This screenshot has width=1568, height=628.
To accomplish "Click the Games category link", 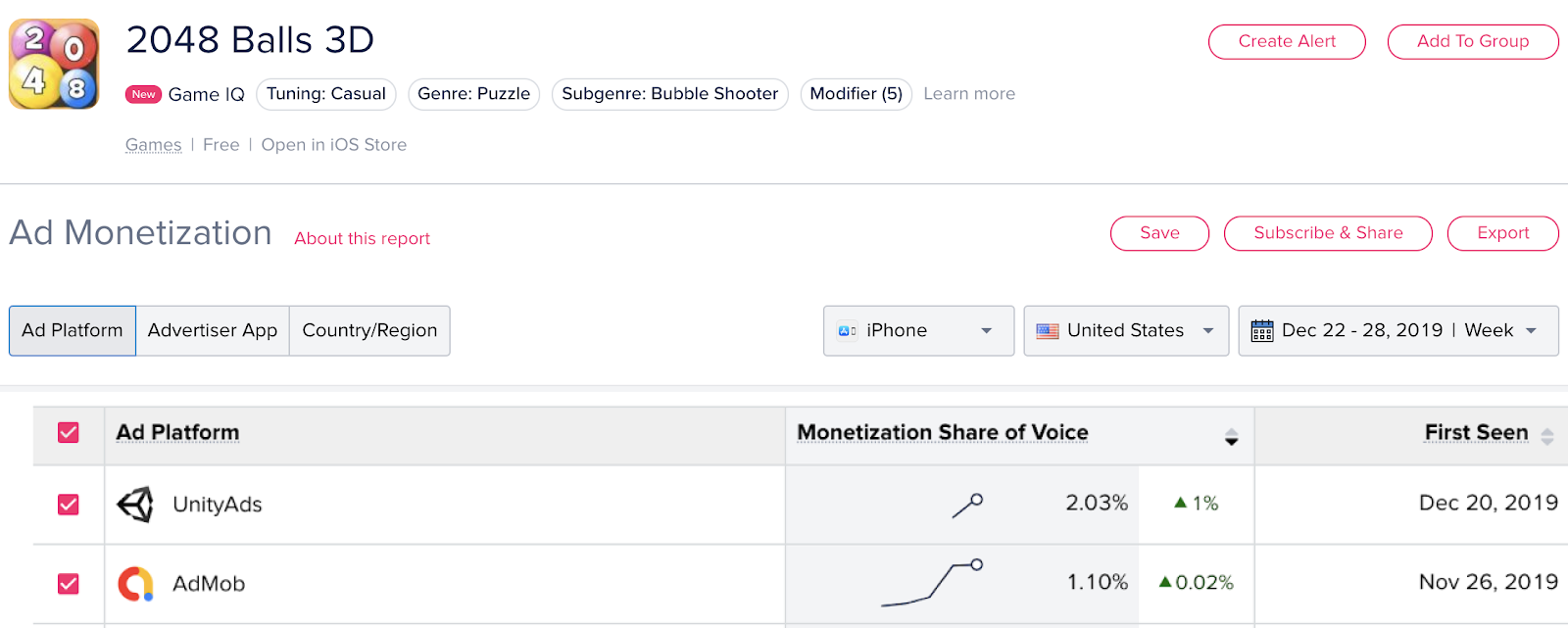I will (153, 145).
